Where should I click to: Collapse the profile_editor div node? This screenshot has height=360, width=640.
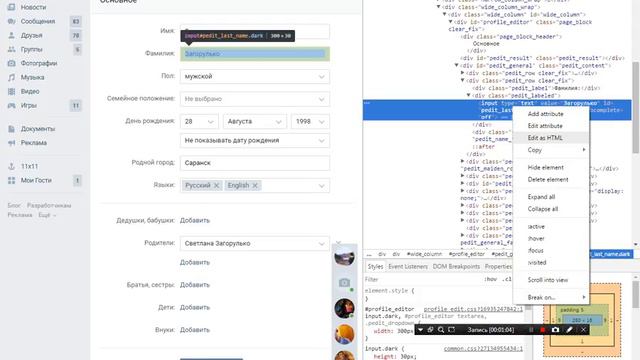coord(450,22)
